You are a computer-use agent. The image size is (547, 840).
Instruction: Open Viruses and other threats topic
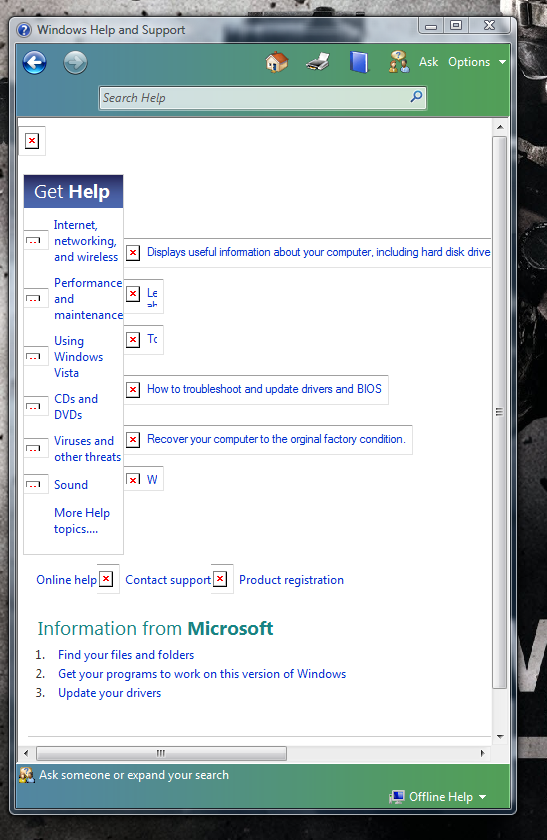click(x=87, y=449)
